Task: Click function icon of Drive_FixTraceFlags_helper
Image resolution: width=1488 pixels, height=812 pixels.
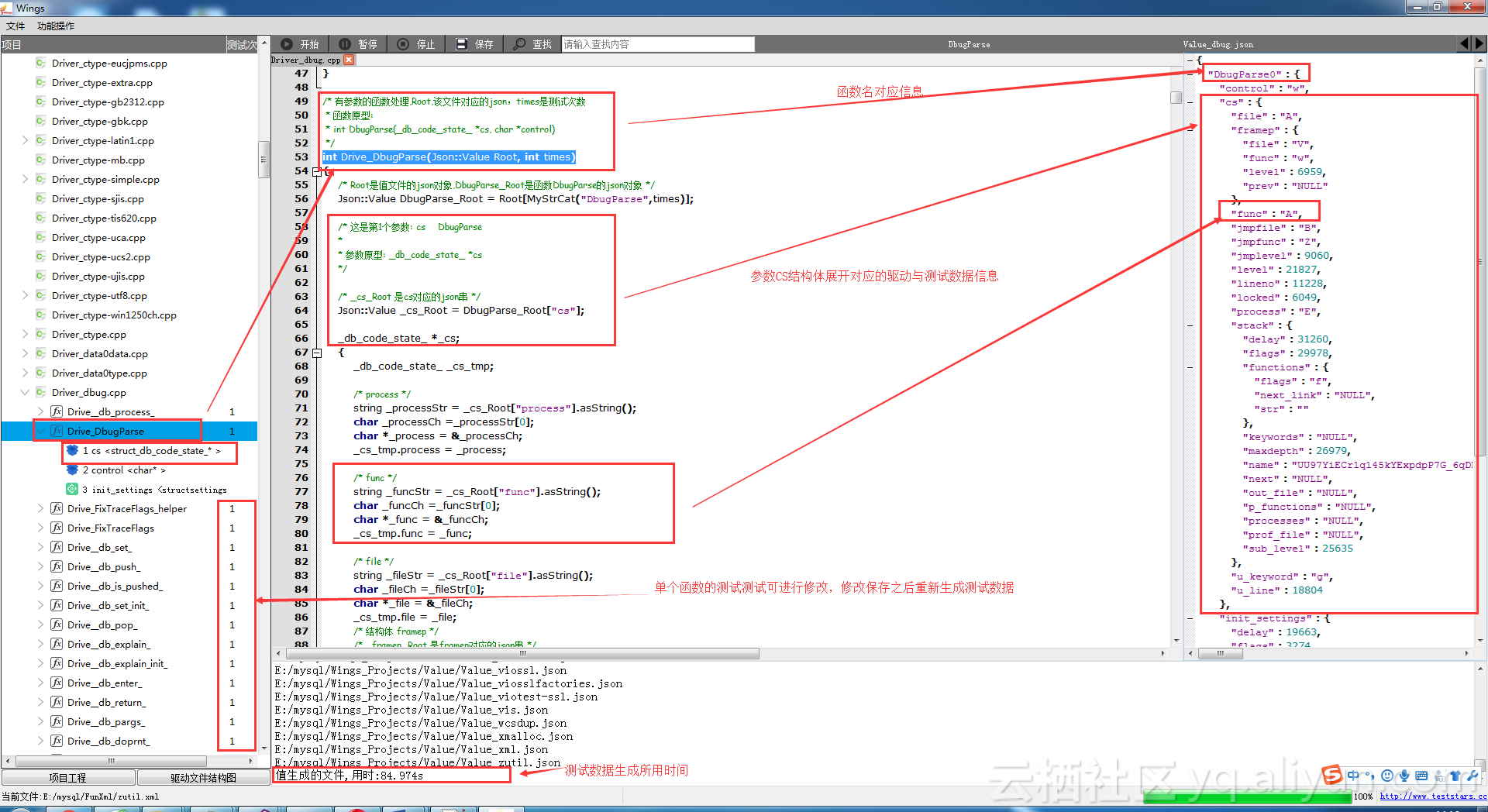Action: [x=57, y=508]
